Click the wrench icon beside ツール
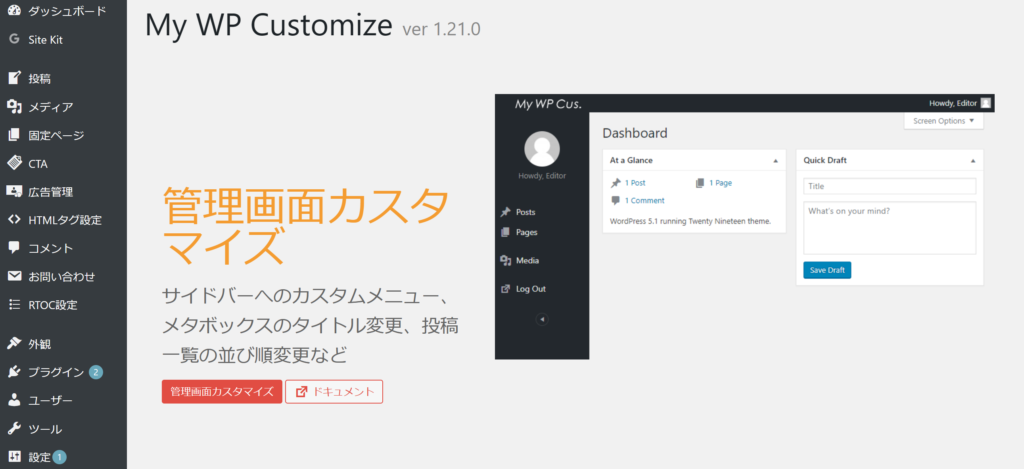Screen dimensions: 1024x469 (x=14, y=429)
